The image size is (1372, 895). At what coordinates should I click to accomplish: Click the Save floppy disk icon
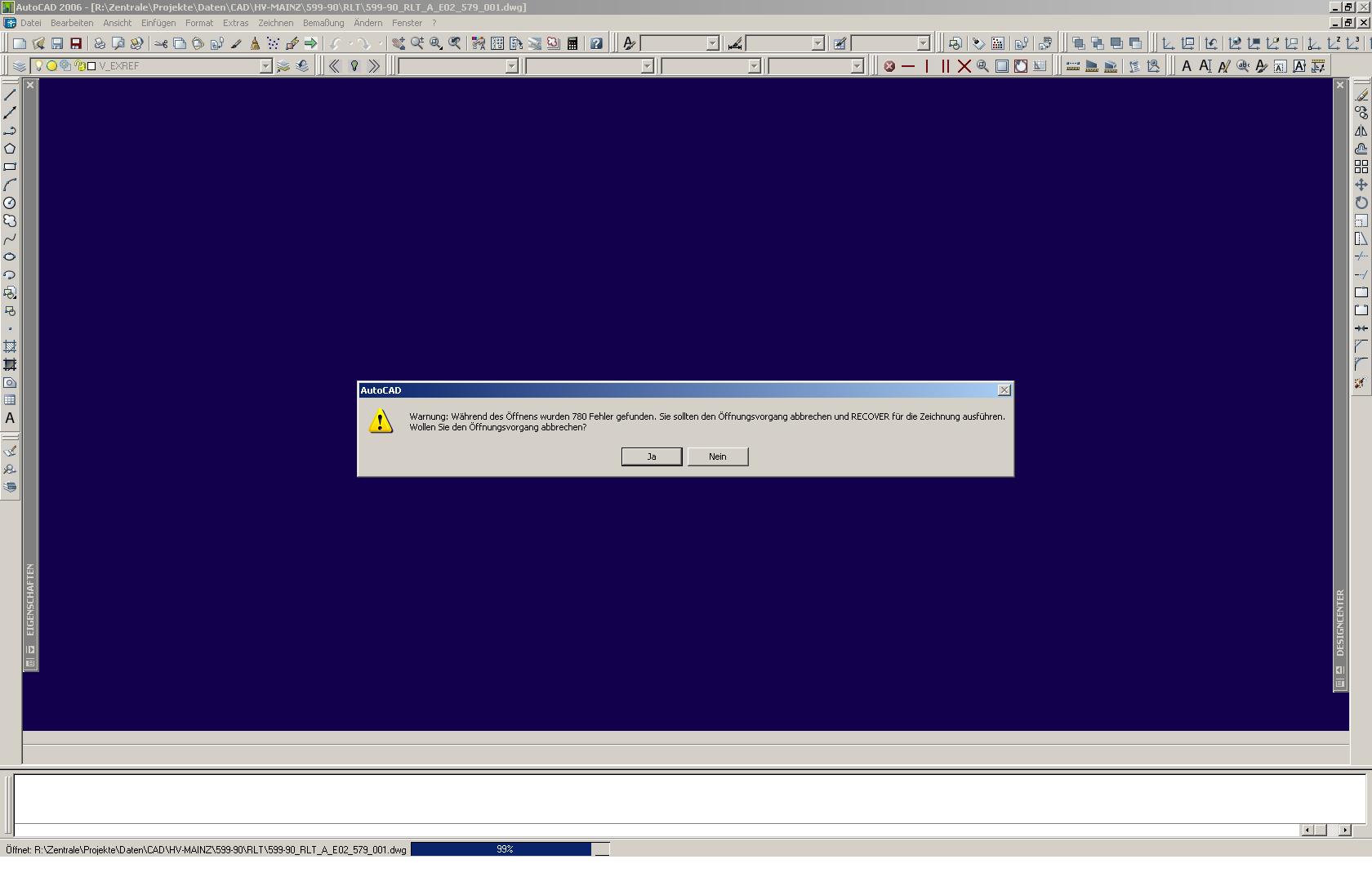click(57, 43)
